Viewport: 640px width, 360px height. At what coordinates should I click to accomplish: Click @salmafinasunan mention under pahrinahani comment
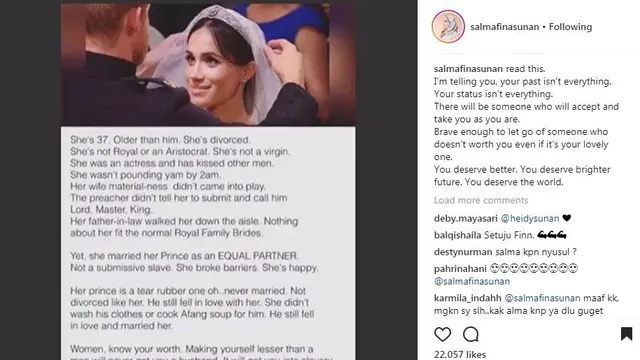point(472,281)
